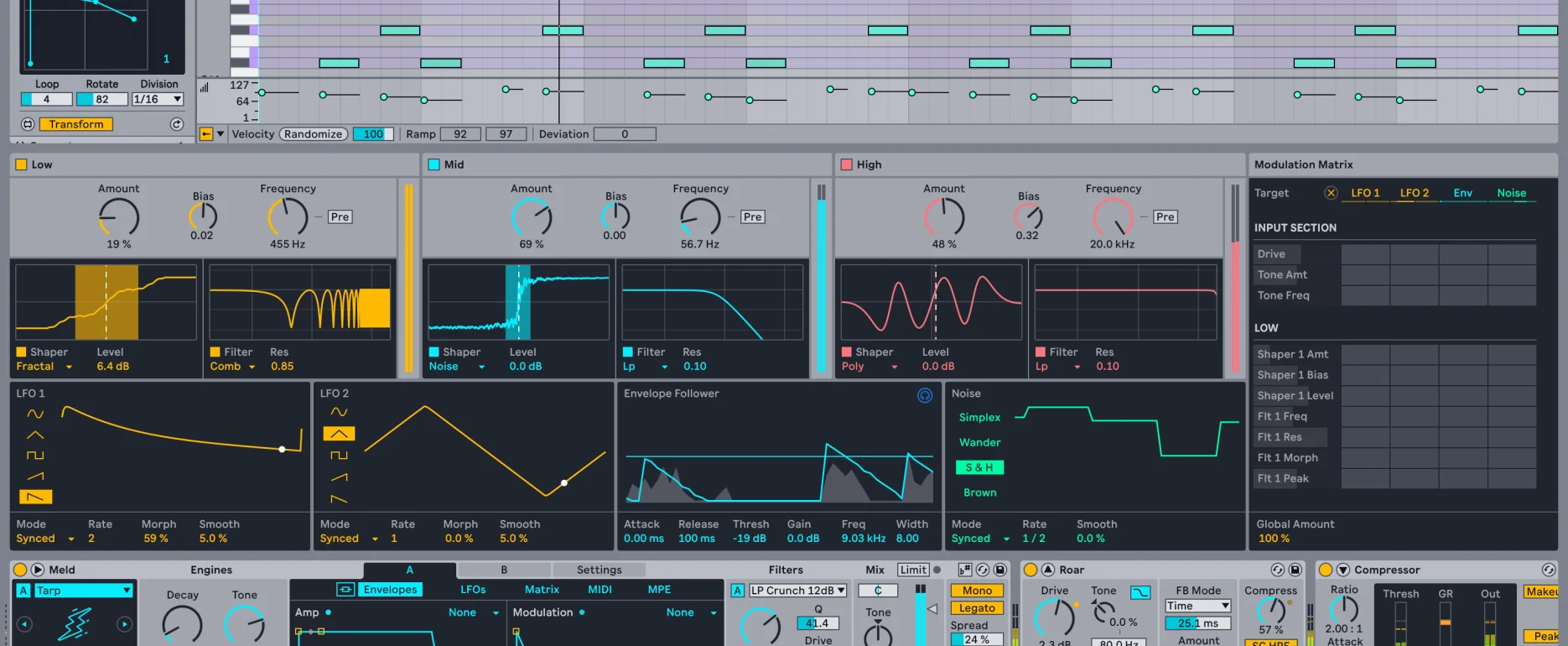Image resolution: width=1568 pixels, height=646 pixels.
Task: Select the sawtooth-down waveform in LFO 1
Action: coord(35,497)
